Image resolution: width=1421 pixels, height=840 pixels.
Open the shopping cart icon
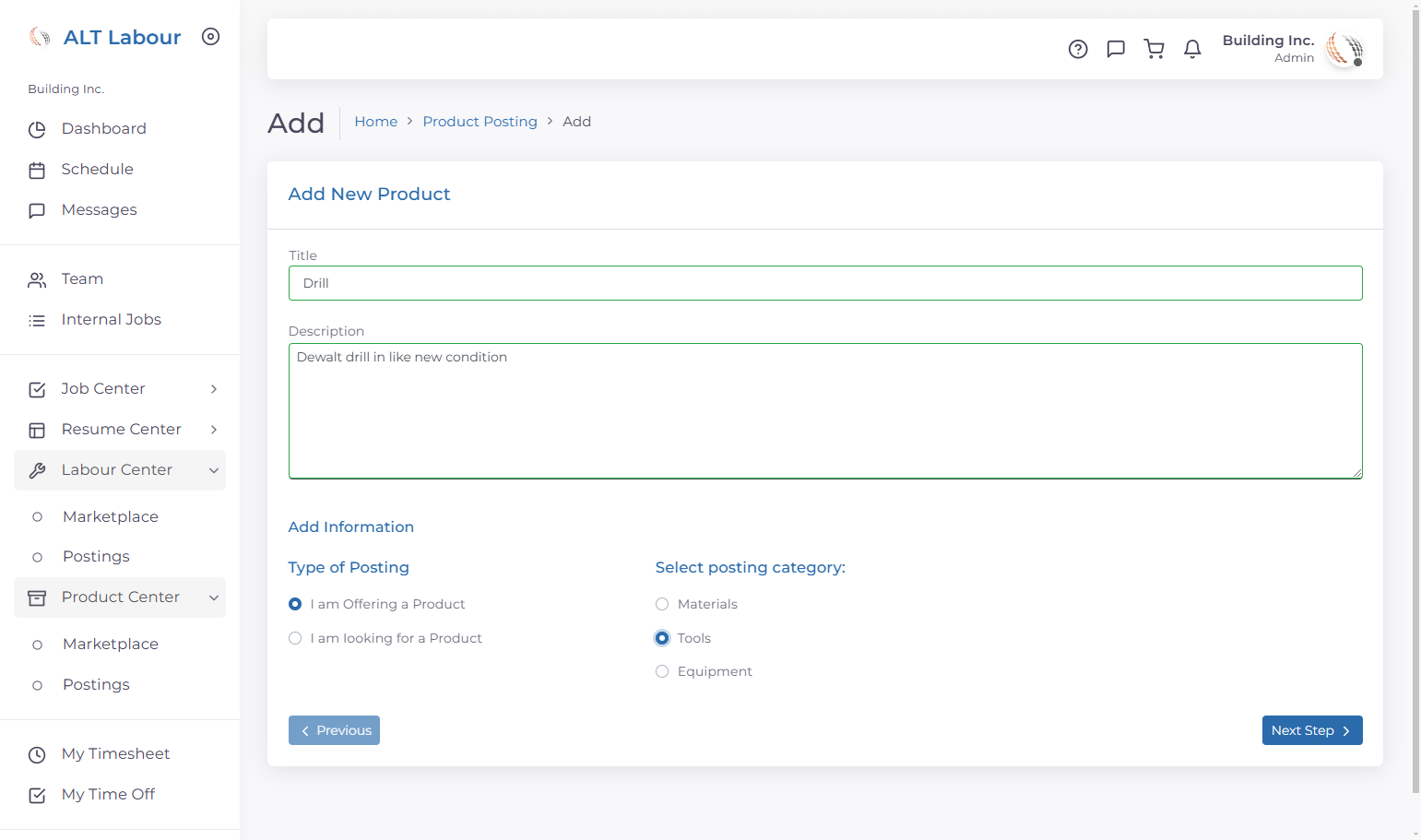(x=1154, y=49)
